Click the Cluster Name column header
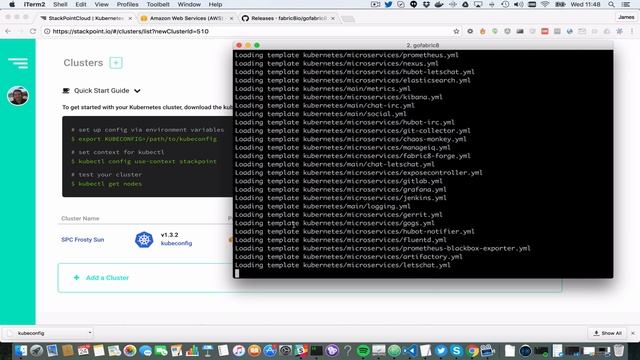Viewport: 640px width, 360px height. point(80,218)
